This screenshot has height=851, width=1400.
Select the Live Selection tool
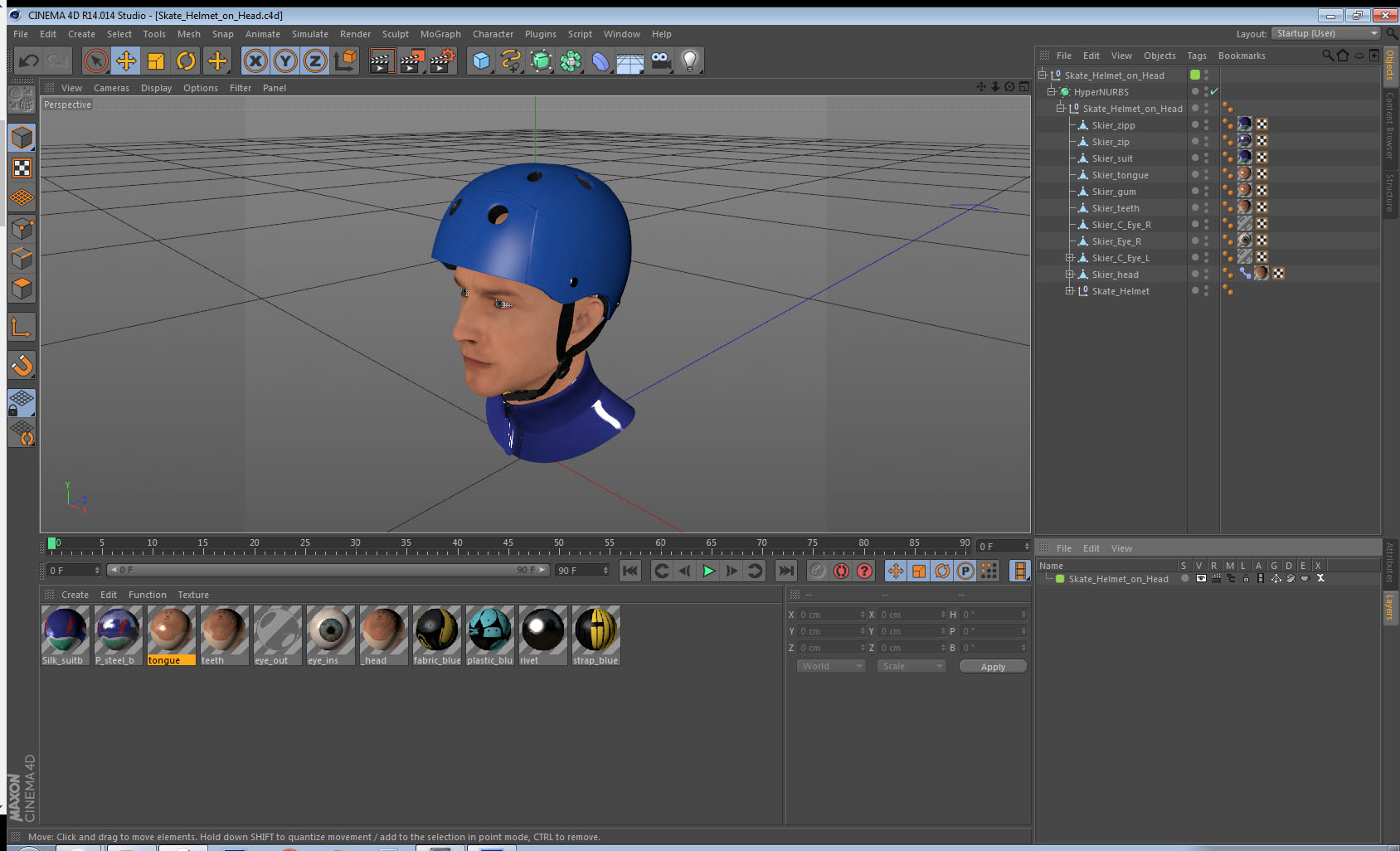click(96, 61)
